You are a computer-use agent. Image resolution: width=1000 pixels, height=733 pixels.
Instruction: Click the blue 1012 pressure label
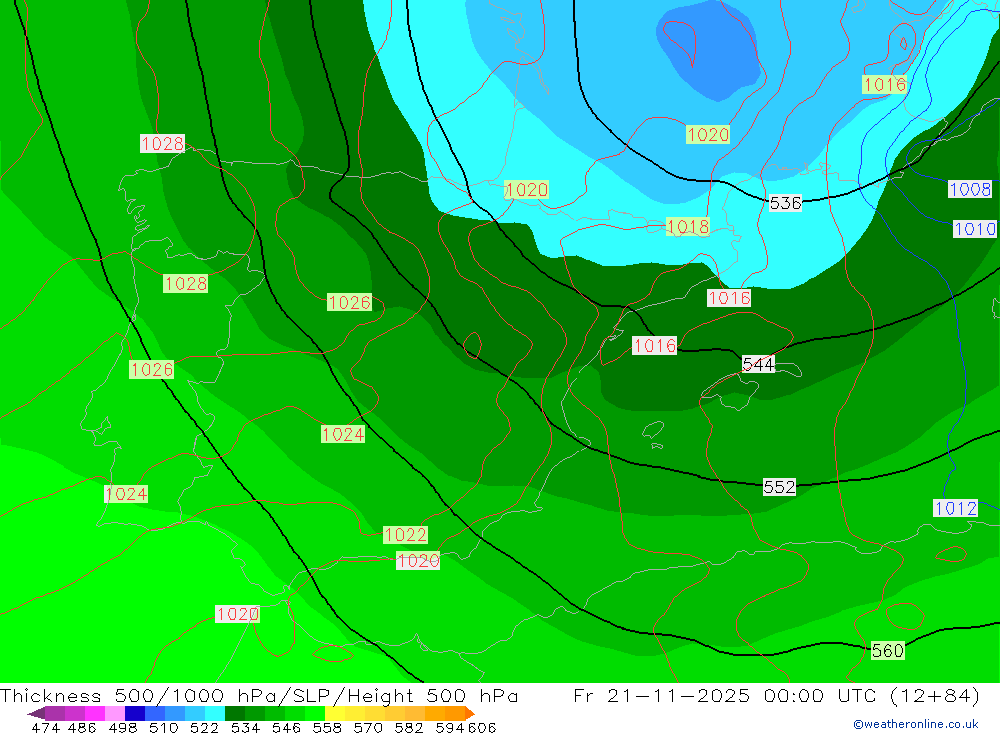point(955,508)
